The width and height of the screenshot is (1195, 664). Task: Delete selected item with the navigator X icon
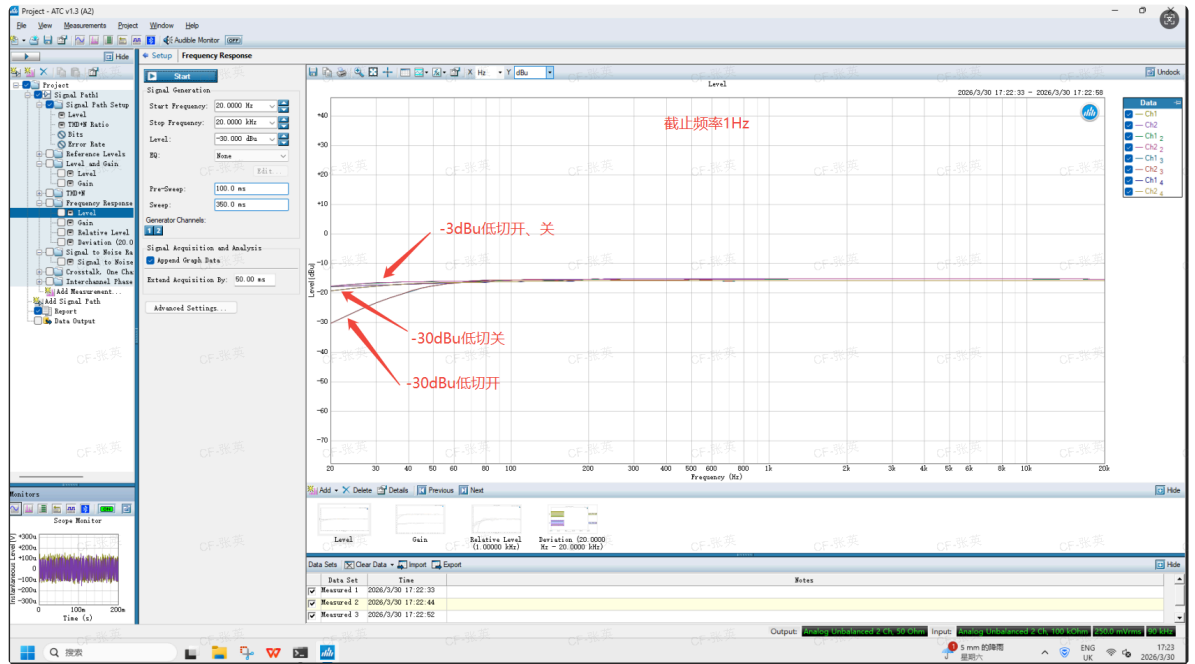pyautogui.click(x=43, y=72)
